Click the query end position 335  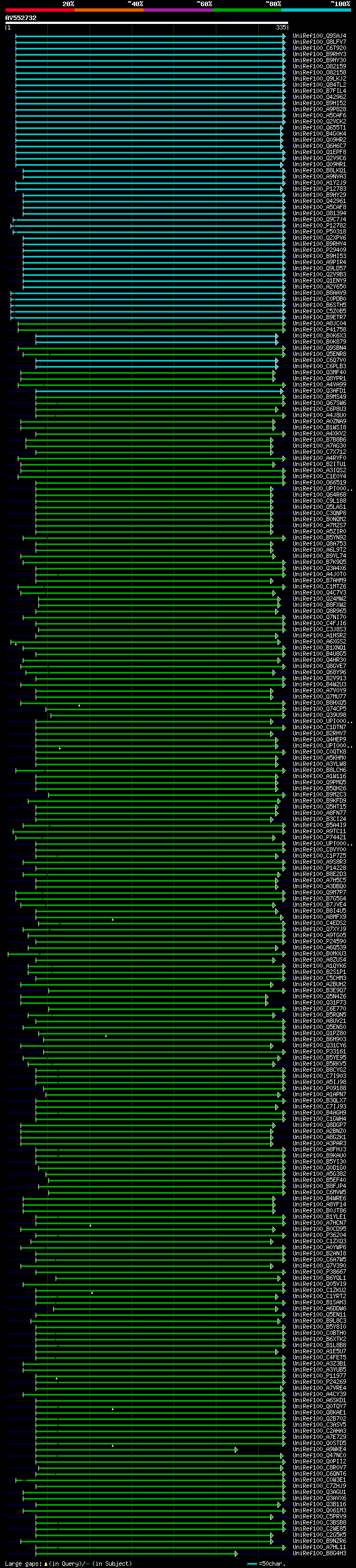click(x=281, y=27)
